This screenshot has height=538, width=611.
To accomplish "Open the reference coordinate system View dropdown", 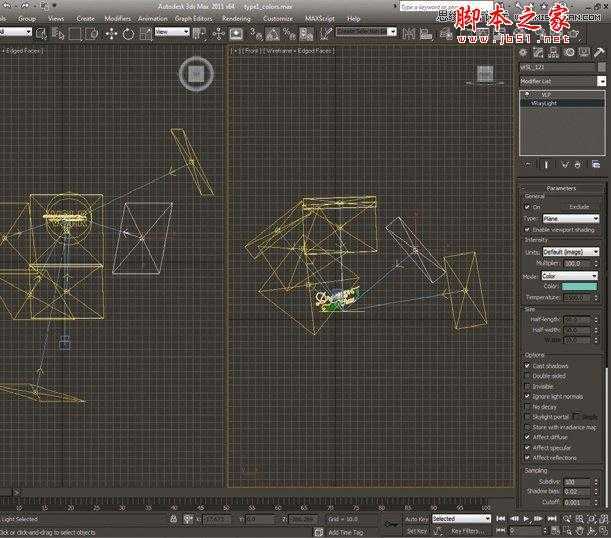I will (x=172, y=32).
